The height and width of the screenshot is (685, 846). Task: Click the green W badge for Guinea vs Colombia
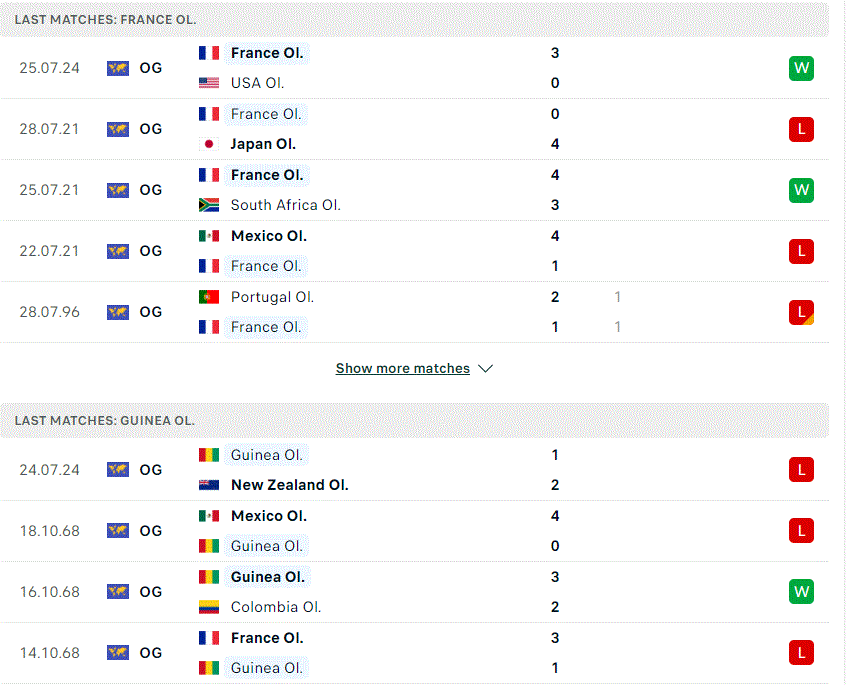click(x=801, y=592)
